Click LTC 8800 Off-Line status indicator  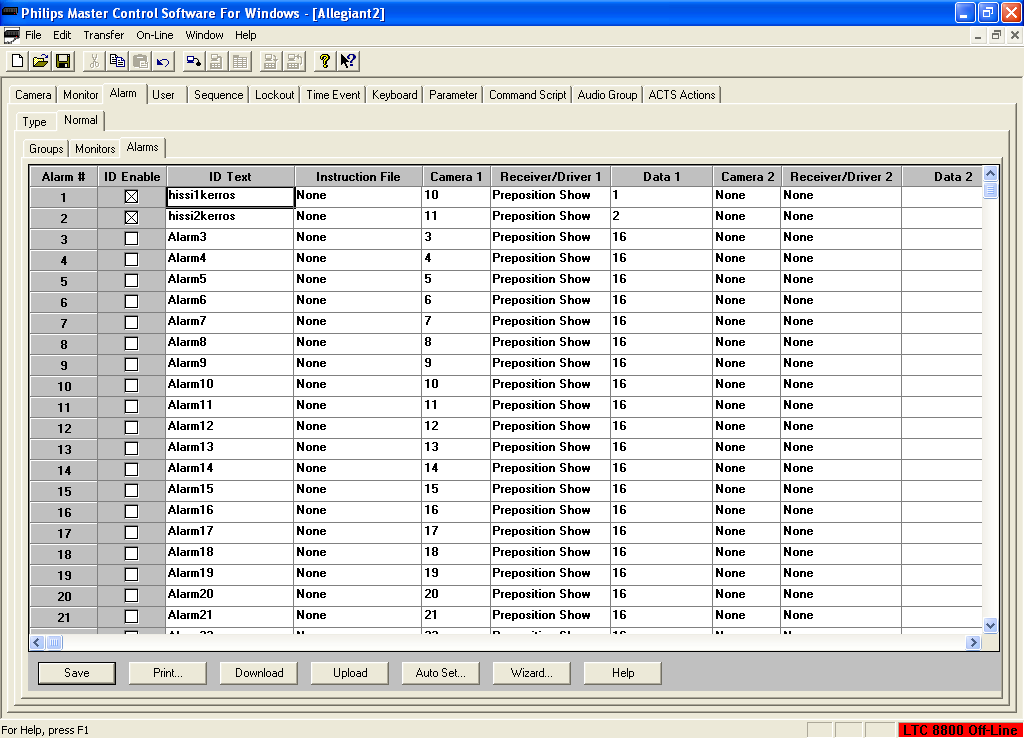960,730
